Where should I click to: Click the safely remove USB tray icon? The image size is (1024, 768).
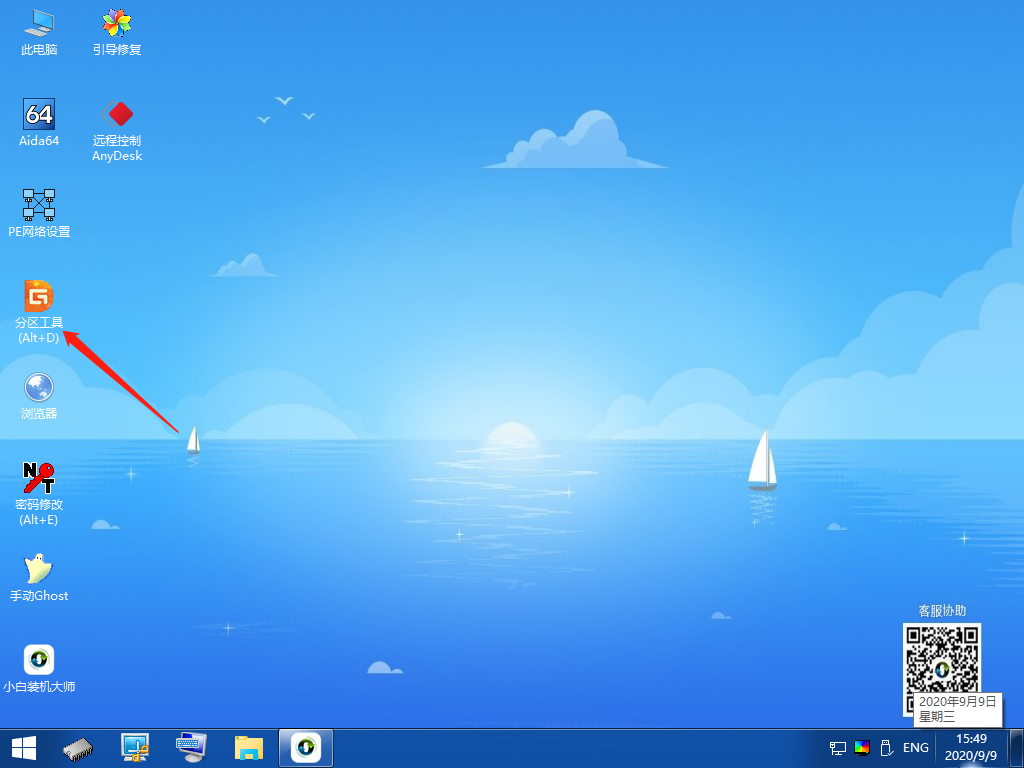point(886,747)
